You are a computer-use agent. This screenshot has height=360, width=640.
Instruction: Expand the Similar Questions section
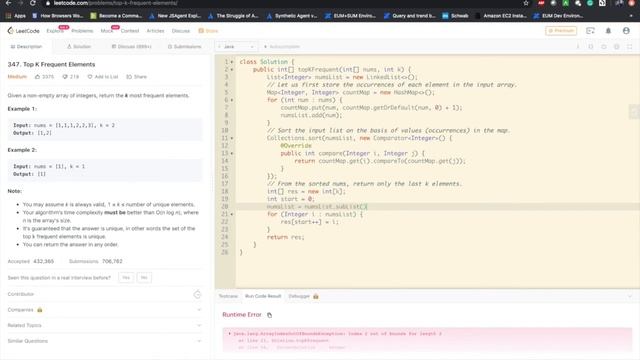[x=104, y=341]
